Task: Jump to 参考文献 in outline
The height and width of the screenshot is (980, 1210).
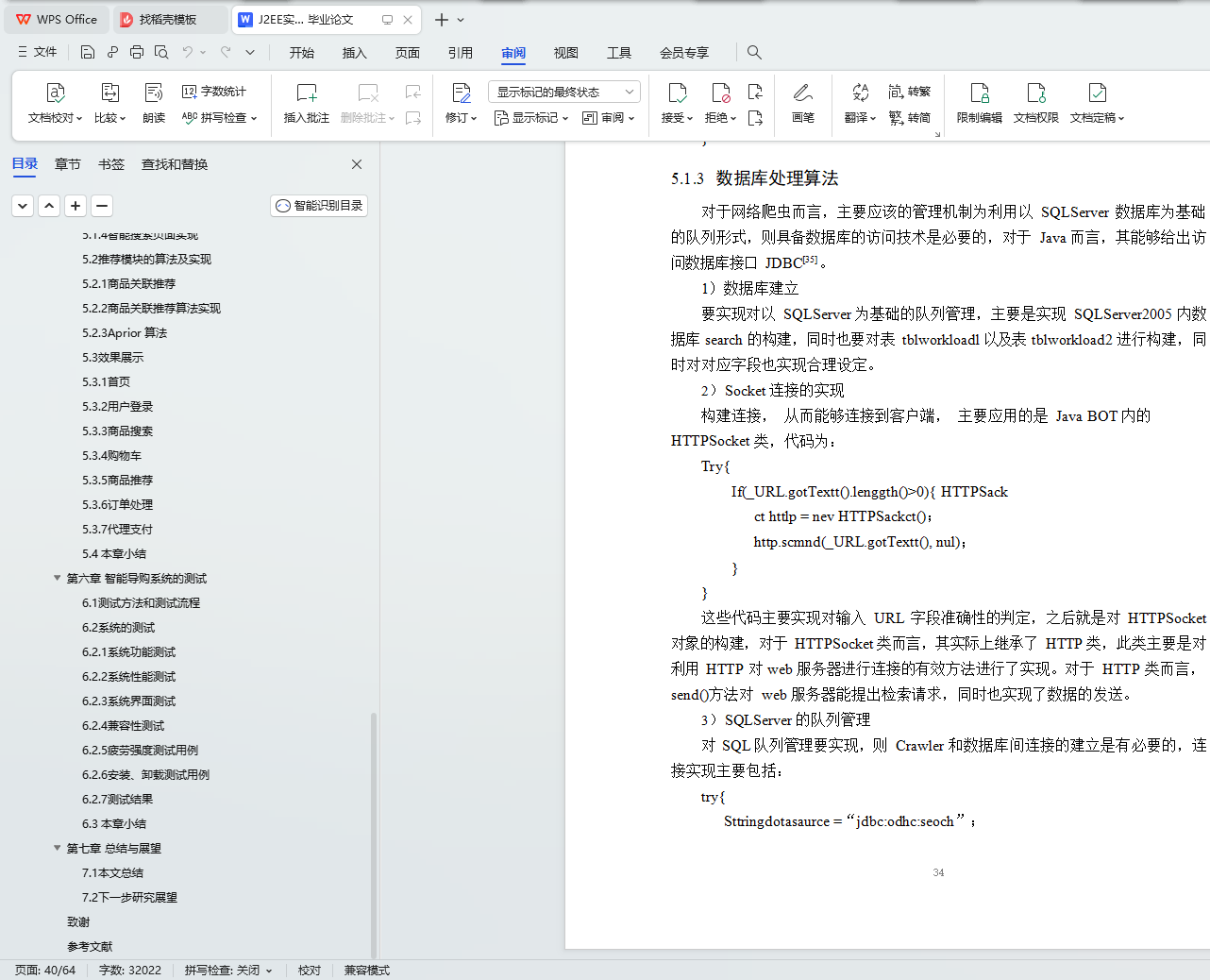Action: coord(90,946)
